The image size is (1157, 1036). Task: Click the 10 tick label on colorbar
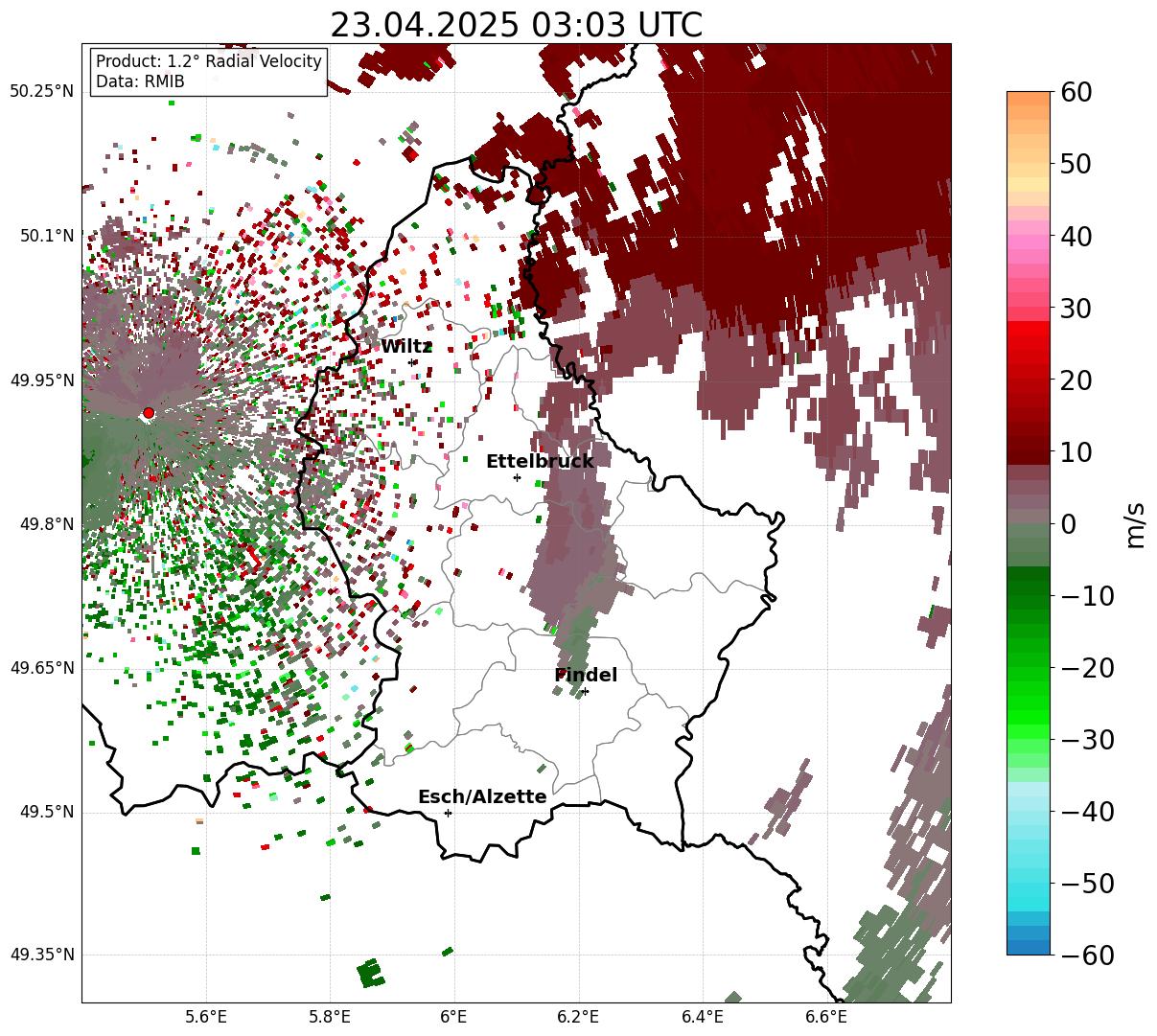tap(1076, 452)
